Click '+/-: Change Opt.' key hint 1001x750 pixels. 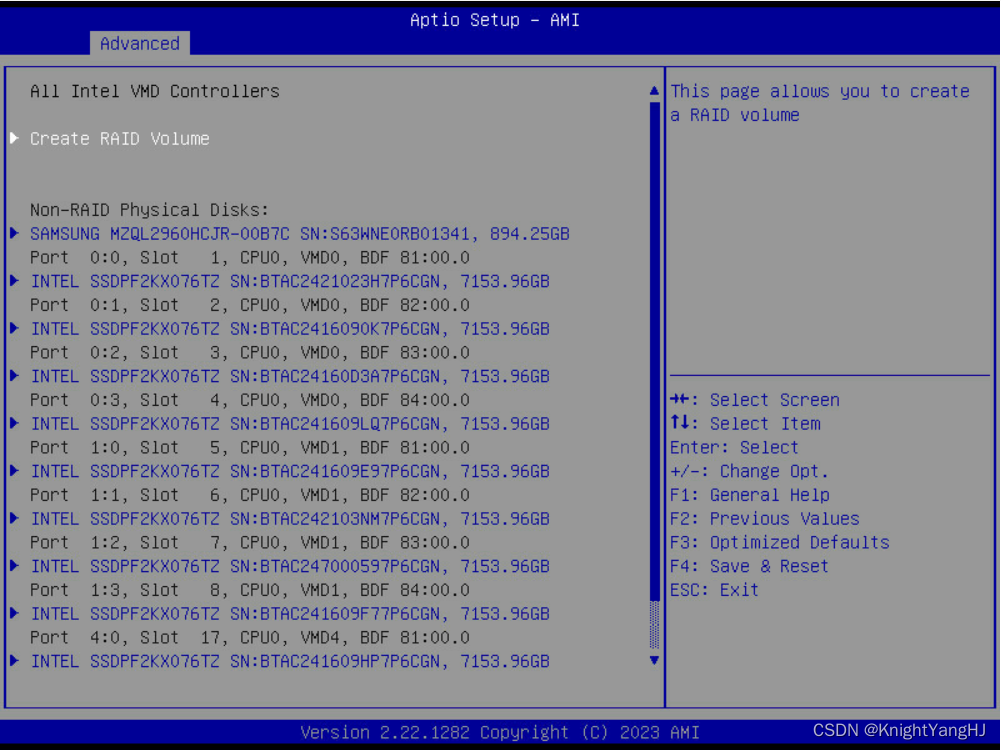[749, 471]
